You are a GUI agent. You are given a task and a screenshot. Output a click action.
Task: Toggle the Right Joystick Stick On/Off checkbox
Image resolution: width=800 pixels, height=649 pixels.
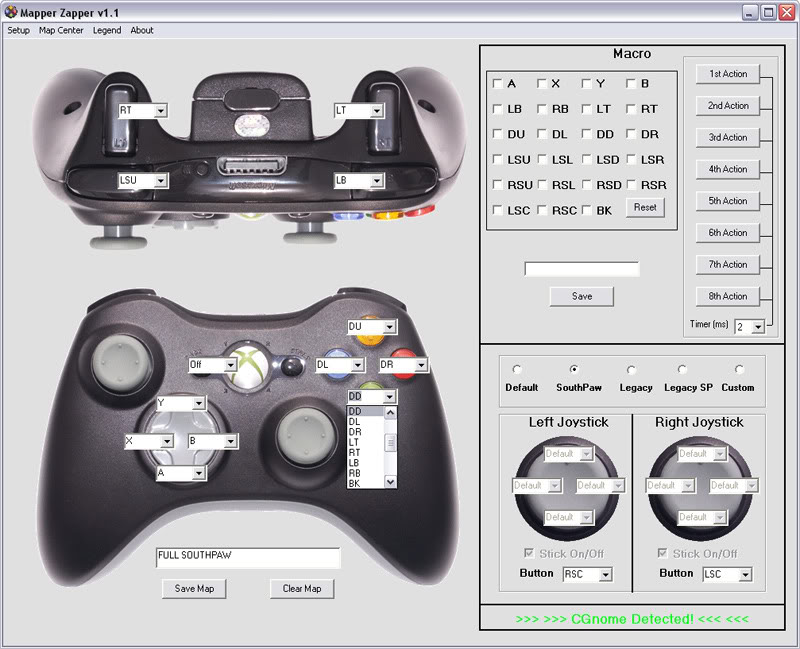662,553
